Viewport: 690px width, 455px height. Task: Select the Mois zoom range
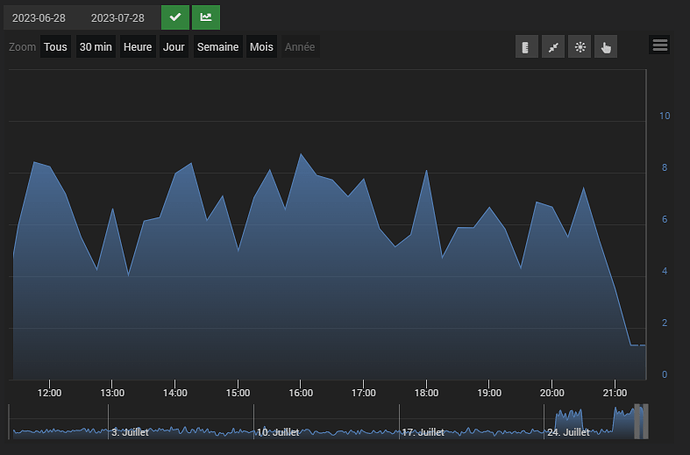tap(261, 47)
